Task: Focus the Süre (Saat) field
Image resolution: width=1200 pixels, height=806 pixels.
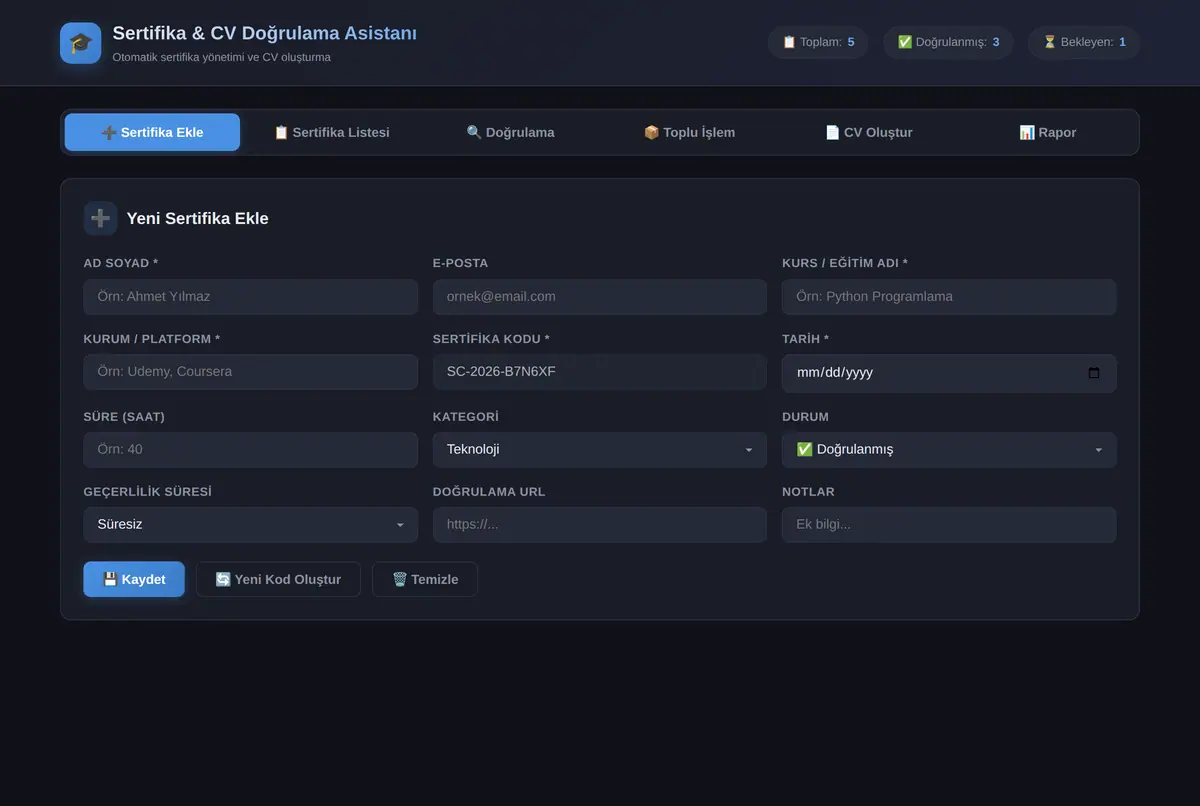Action: pos(251,450)
